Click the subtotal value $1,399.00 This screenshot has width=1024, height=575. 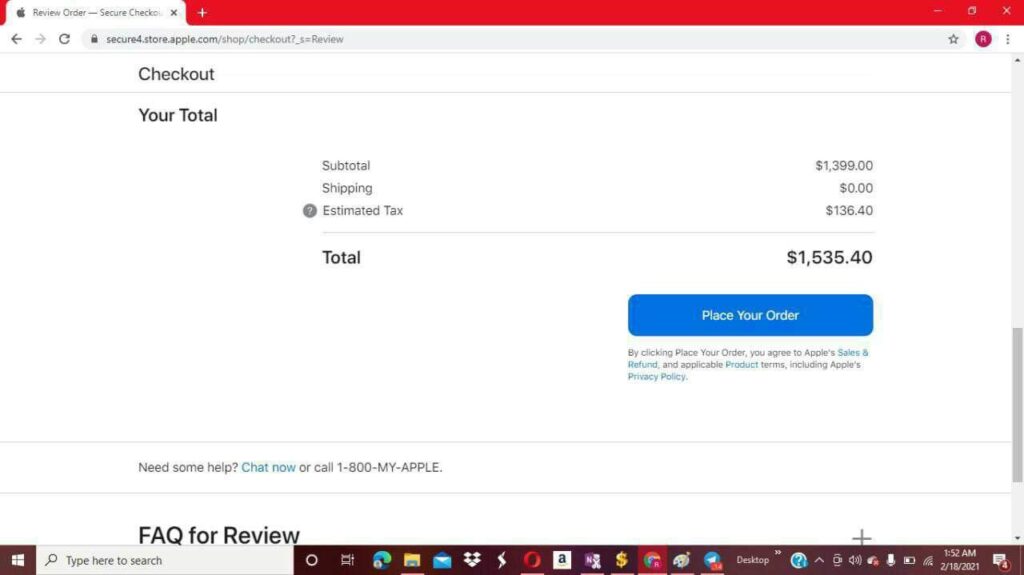(x=844, y=165)
